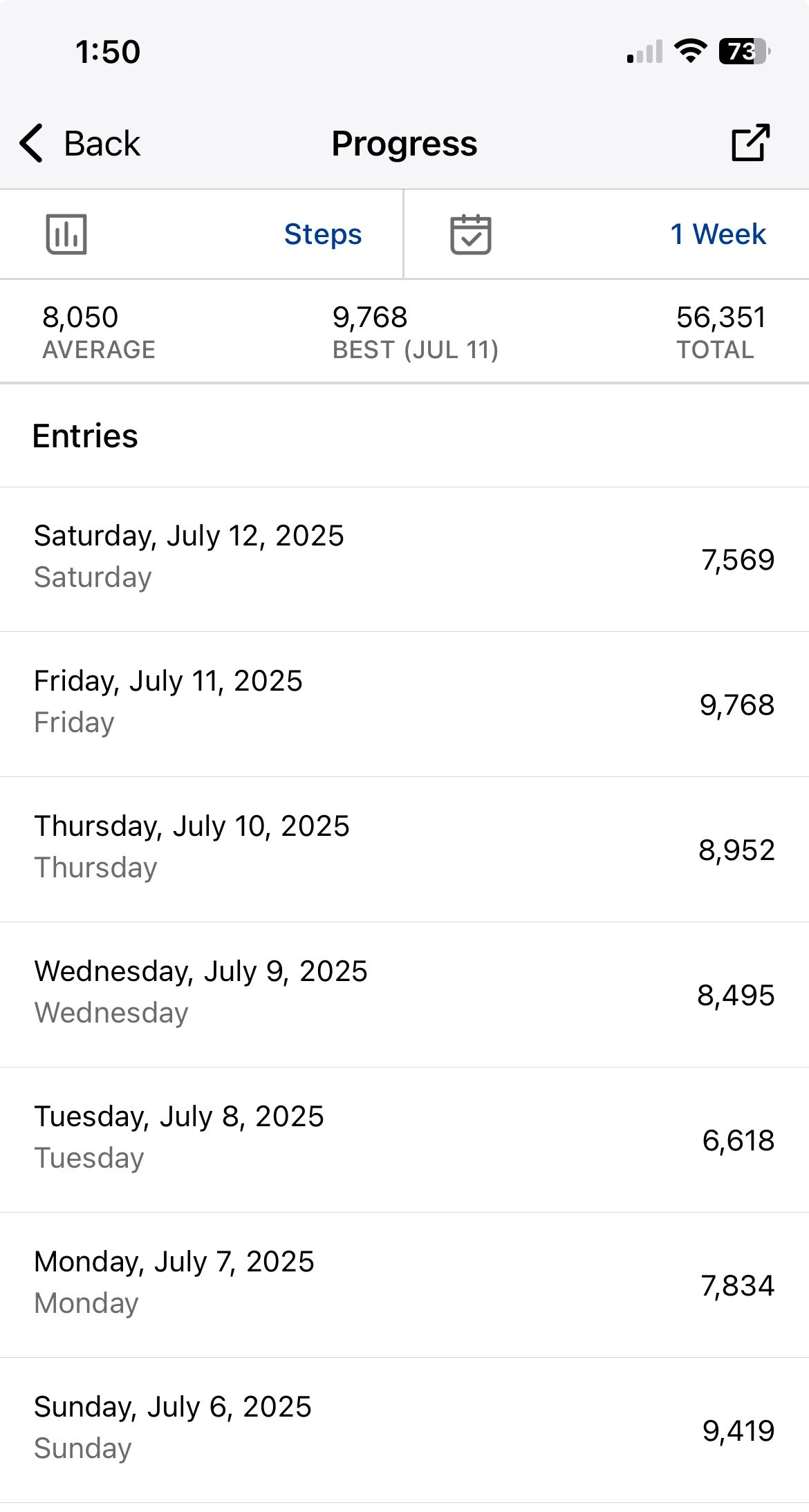809x1512 pixels.
Task: Tap the 8,050 AVERAGE stat
Action: [x=99, y=333]
